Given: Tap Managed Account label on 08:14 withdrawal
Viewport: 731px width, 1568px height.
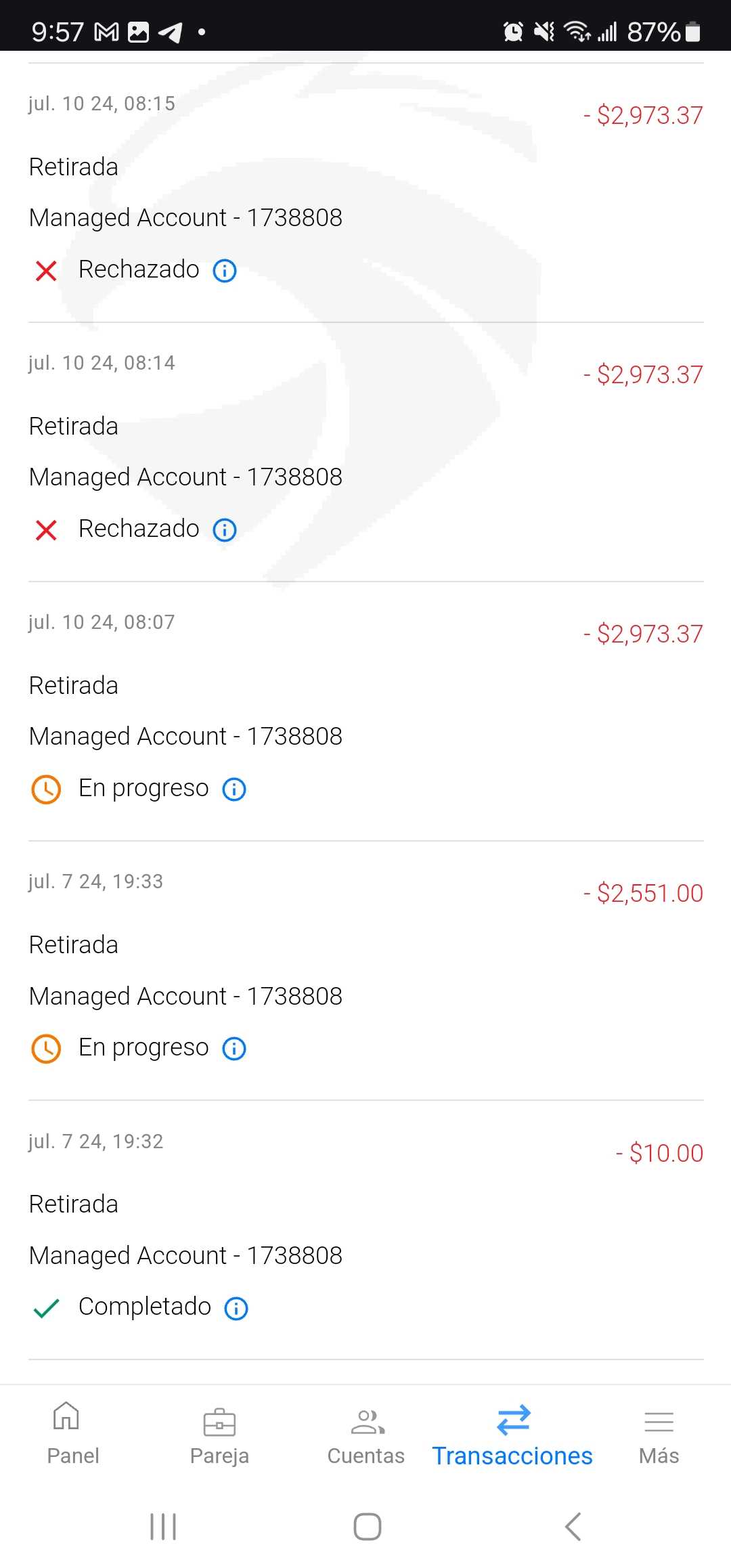Looking at the screenshot, I should click(x=185, y=477).
